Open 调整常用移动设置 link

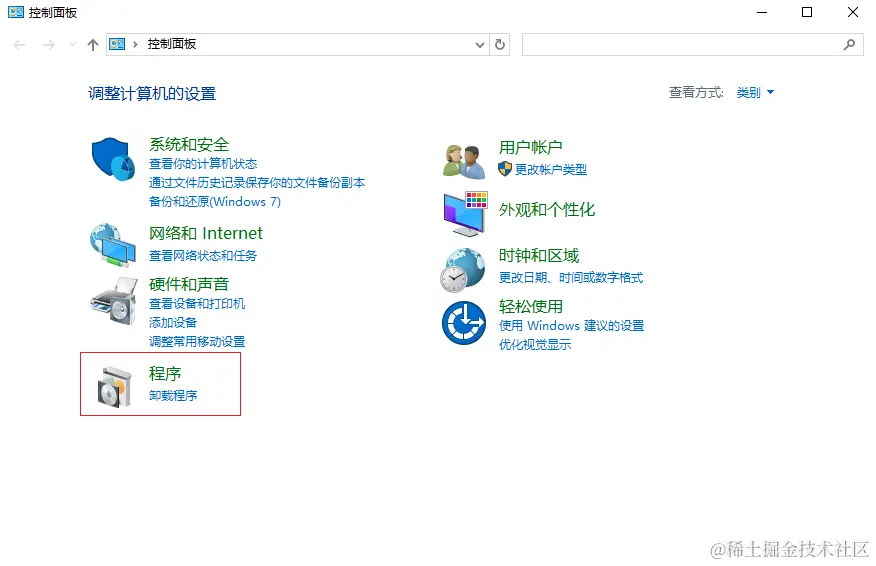coord(197,341)
